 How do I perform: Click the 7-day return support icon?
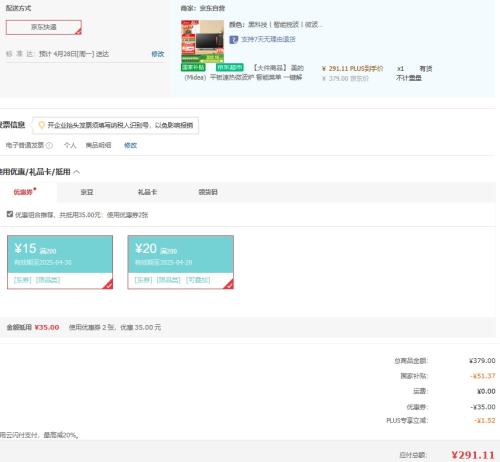coord(233,40)
